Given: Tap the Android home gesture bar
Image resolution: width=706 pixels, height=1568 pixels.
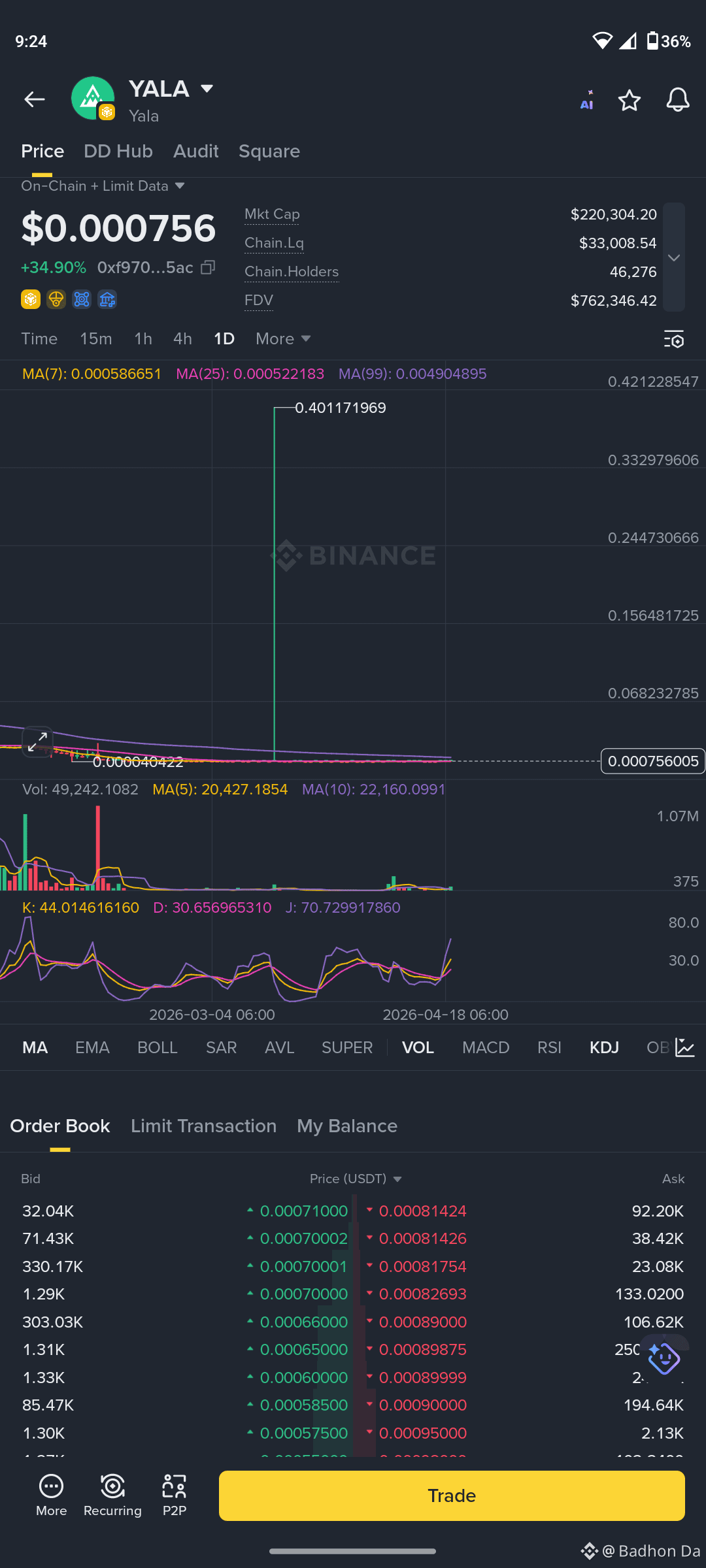Looking at the screenshot, I should [x=353, y=1551].
